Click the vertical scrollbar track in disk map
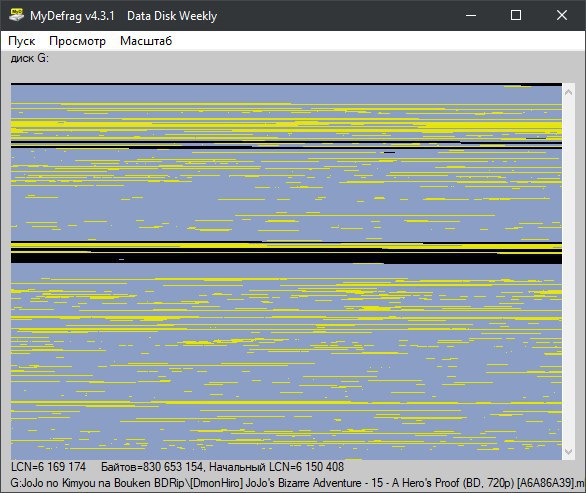Screen dimensions: 586x493 pyautogui.click(x=568, y=272)
